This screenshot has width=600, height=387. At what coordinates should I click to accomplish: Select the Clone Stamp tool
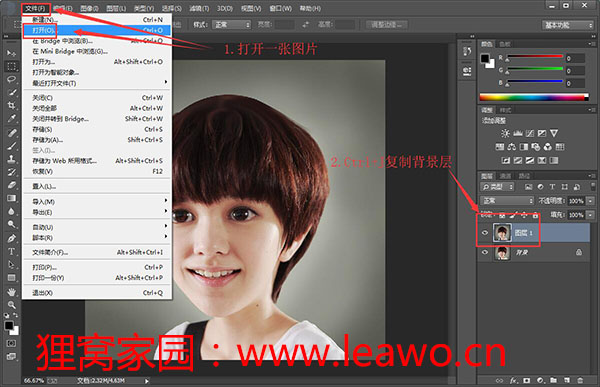point(11,159)
